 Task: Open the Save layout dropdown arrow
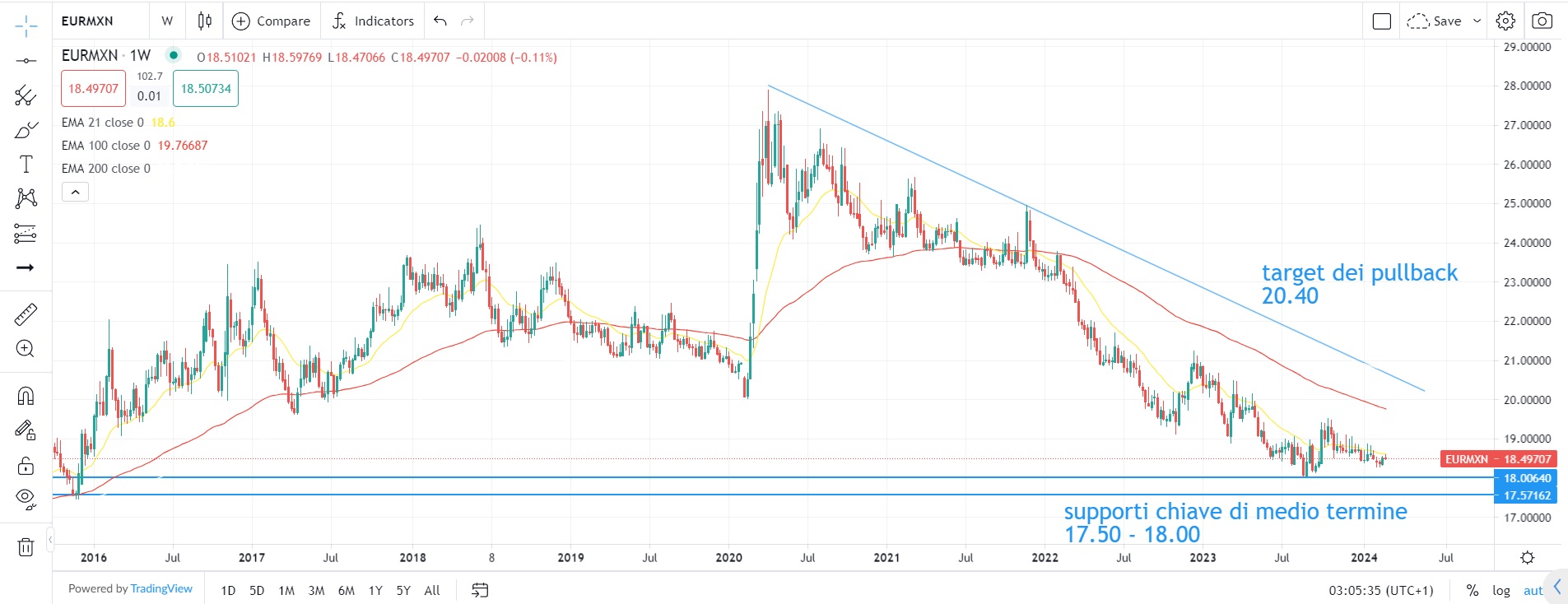tap(1477, 21)
